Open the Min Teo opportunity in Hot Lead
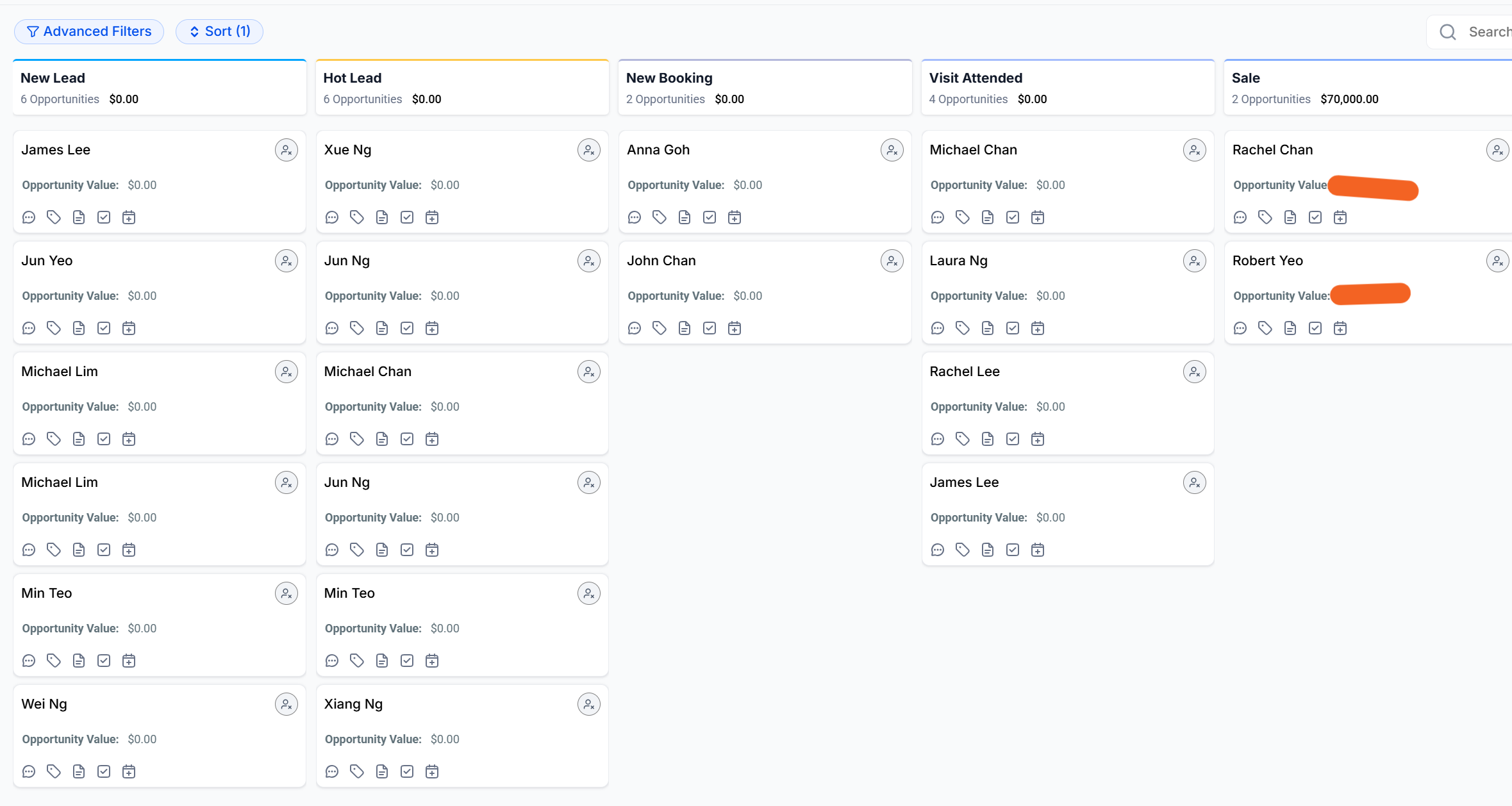 pyautogui.click(x=349, y=593)
